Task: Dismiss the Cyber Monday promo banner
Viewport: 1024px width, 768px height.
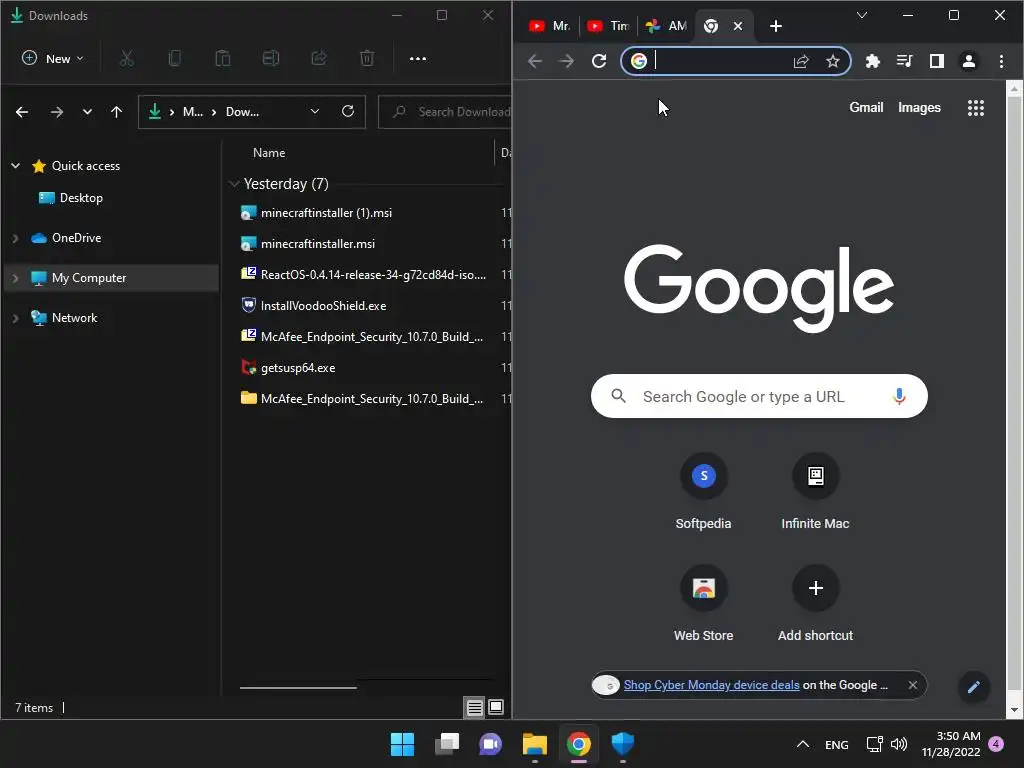Action: tap(912, 685)
